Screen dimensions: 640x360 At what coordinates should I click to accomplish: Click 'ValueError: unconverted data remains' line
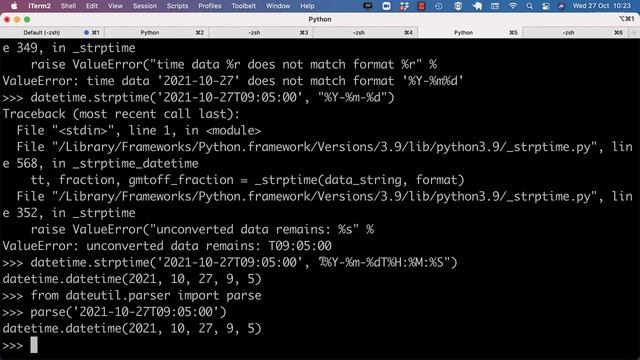167,246
